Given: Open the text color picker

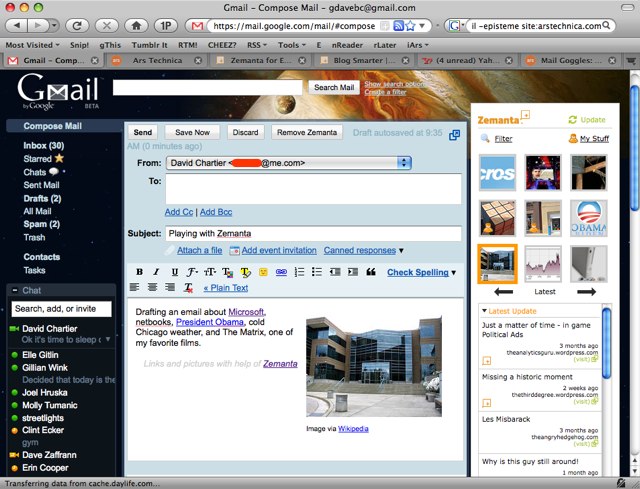Looking at the screenshot, I should 227,272.
